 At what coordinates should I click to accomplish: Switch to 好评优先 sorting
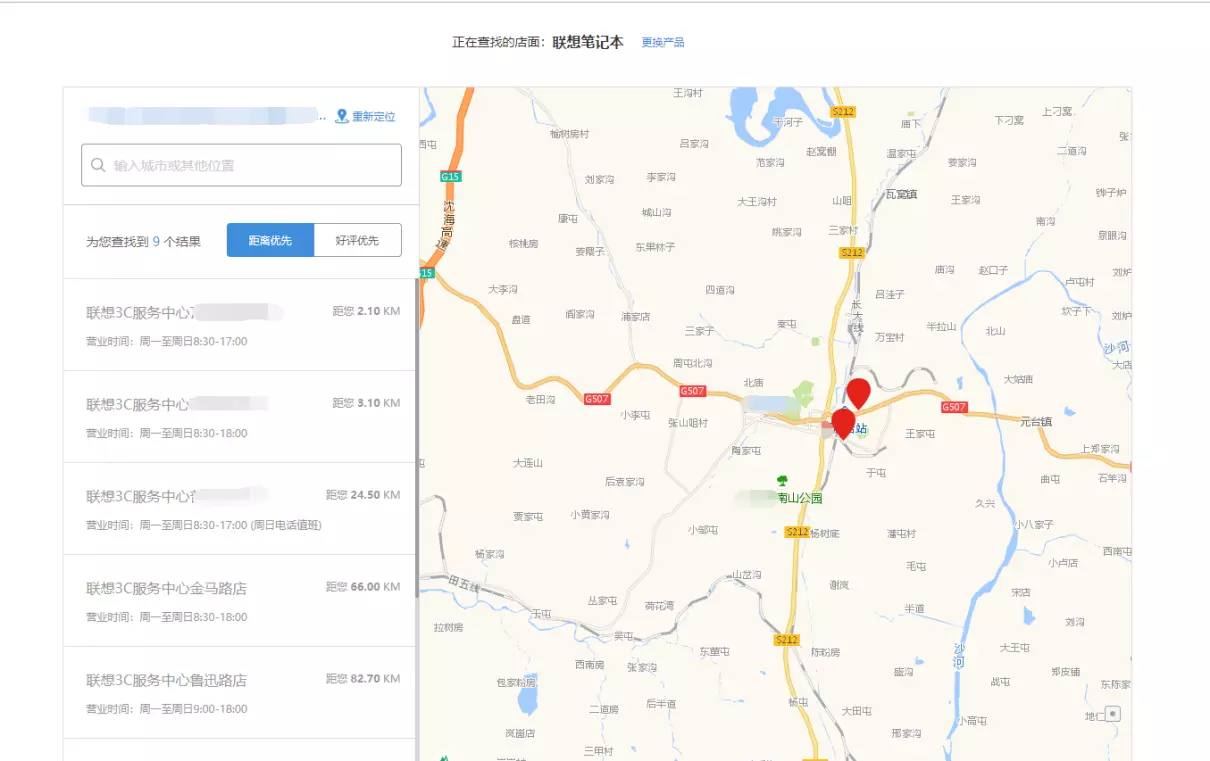point(357,240)
